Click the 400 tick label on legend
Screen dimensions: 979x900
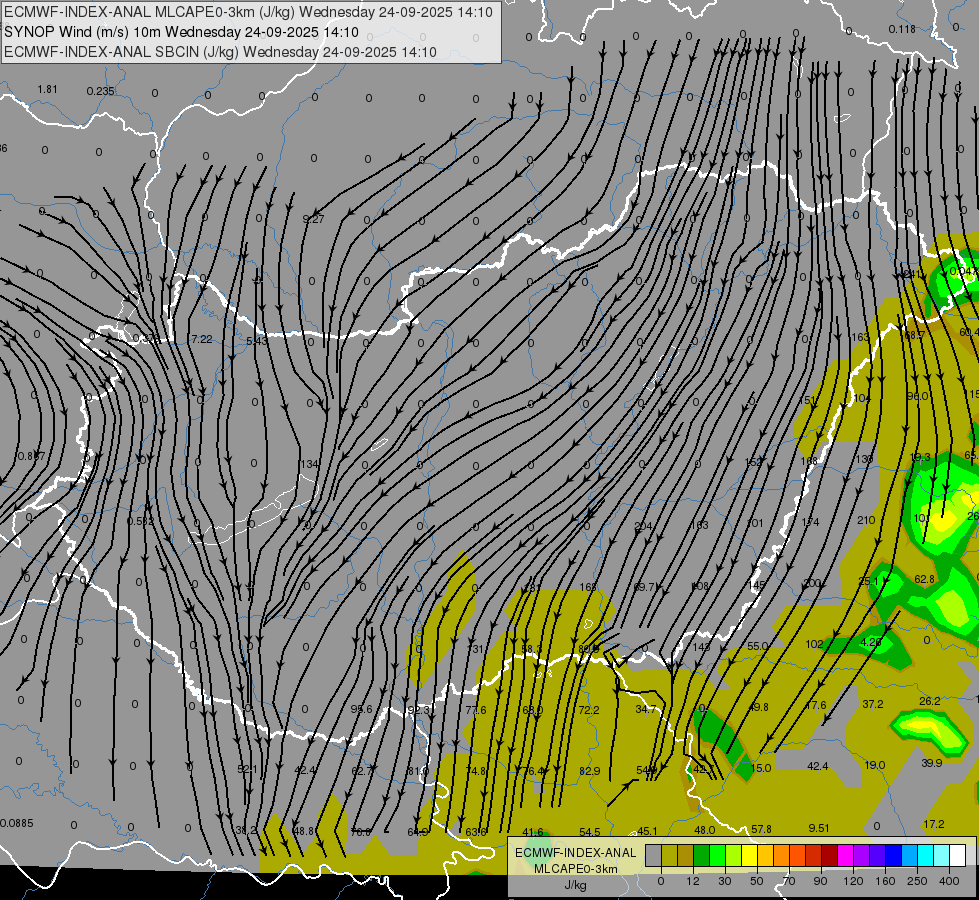point(948,880)
